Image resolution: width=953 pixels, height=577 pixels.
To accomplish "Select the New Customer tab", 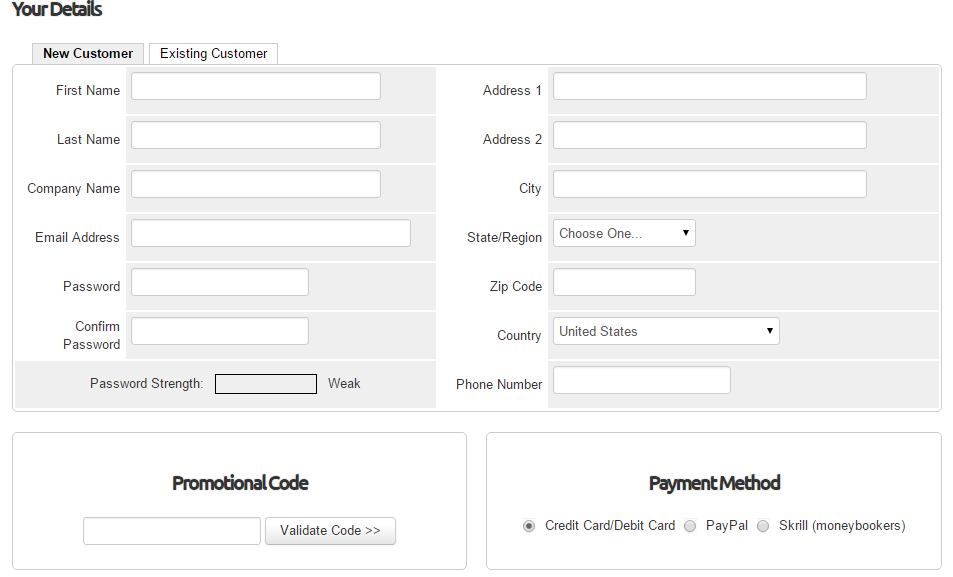I will (x=88, y=54).
